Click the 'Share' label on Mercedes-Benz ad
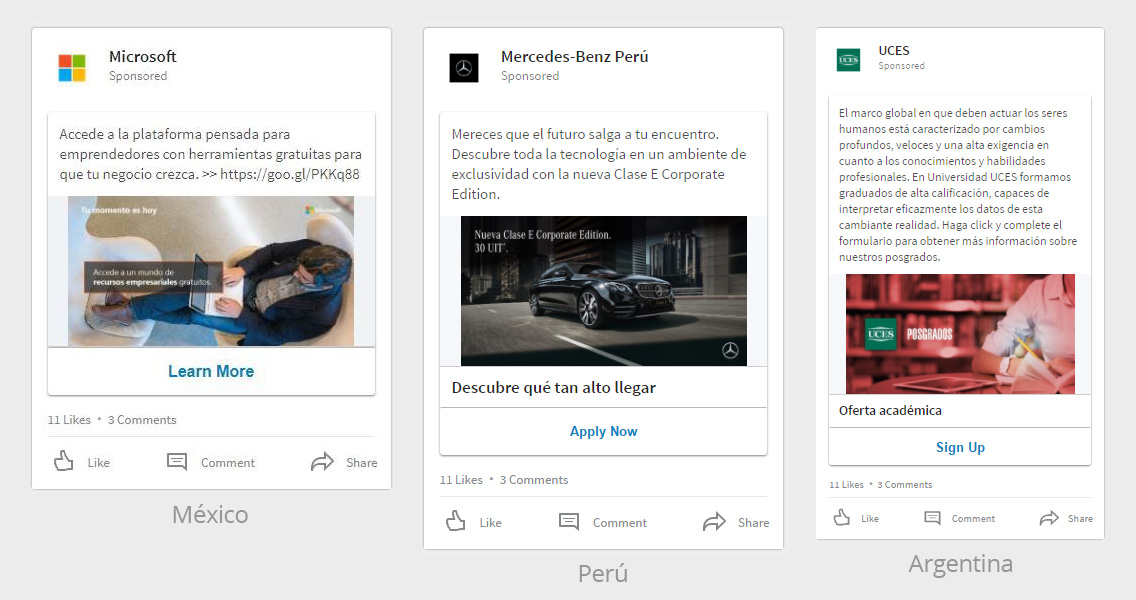 pyautogui.click(x=753, y=522)
